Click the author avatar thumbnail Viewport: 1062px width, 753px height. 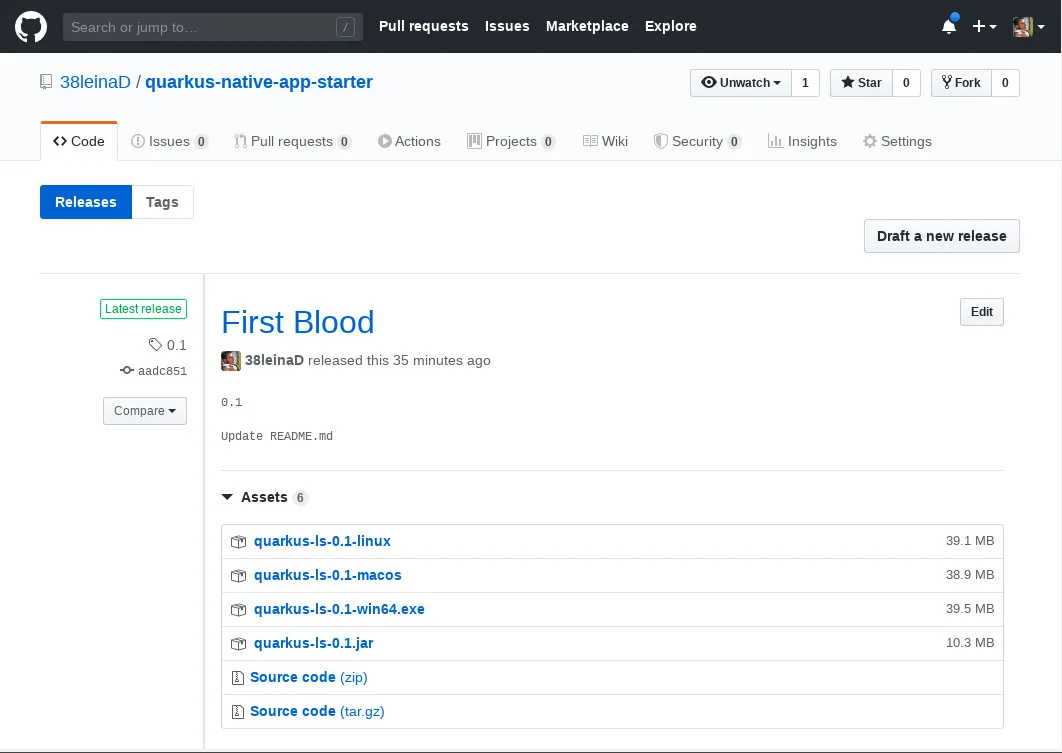pos(231,361)
